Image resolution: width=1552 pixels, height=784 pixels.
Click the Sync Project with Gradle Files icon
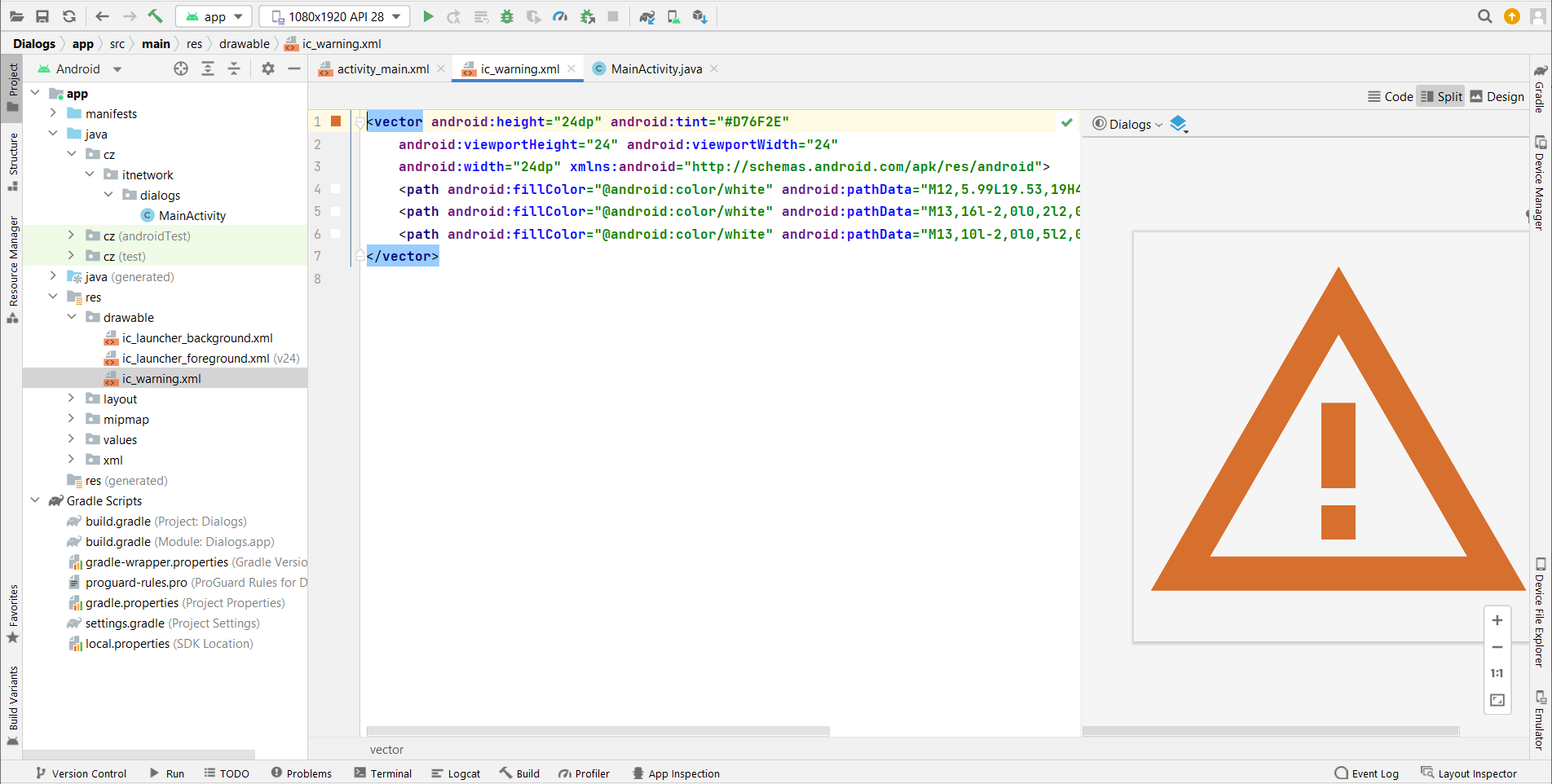(x=647, y=16)
